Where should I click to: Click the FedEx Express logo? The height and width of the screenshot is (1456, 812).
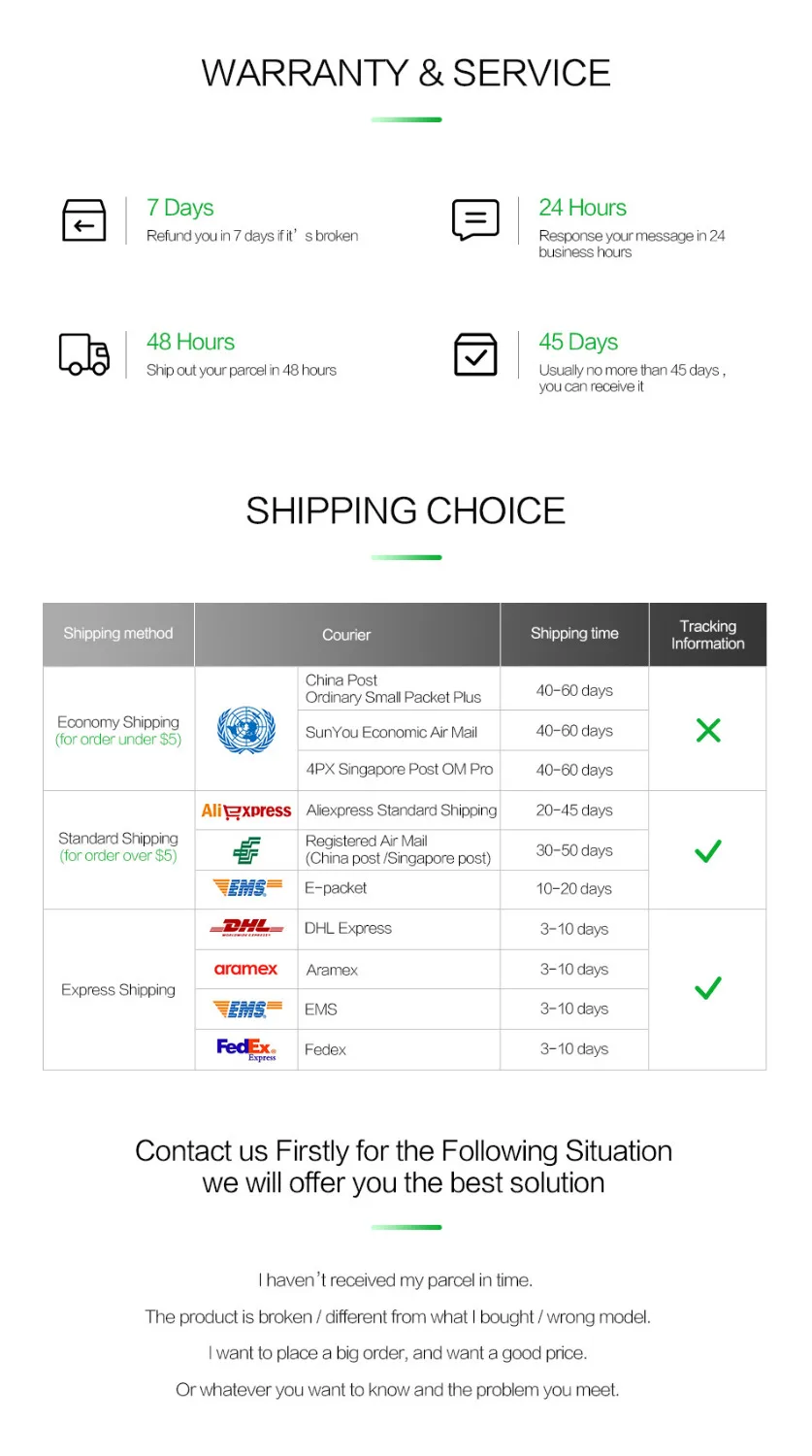246,1049
